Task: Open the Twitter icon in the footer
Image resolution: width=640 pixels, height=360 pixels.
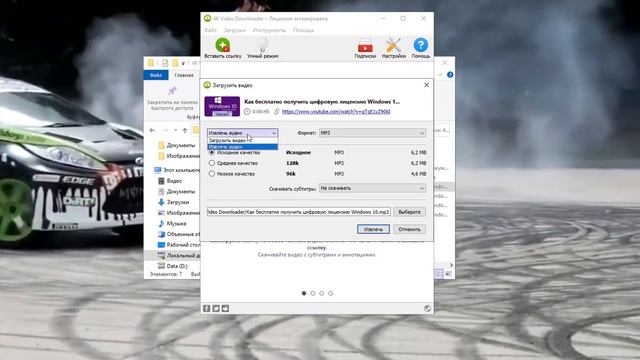Action: point(216,308)
